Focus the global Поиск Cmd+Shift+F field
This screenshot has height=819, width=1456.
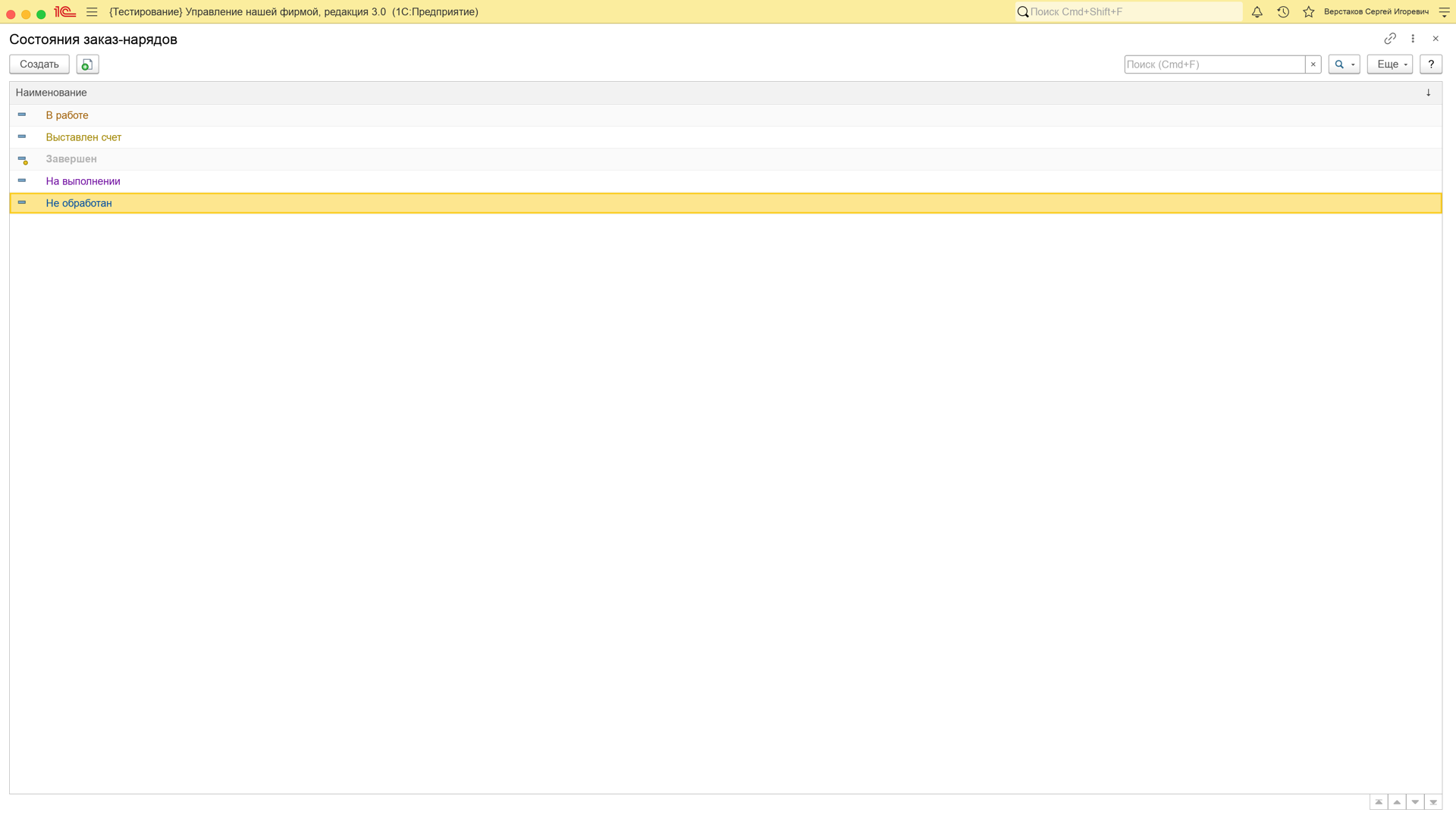[x=1129, y=12]
